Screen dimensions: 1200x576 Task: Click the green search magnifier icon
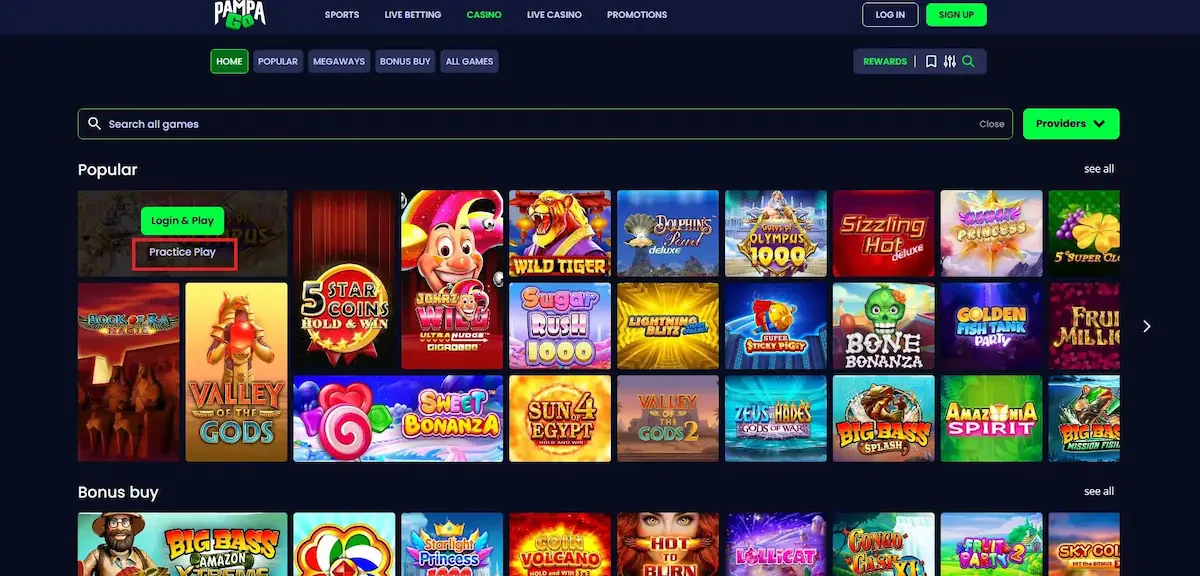968,62
